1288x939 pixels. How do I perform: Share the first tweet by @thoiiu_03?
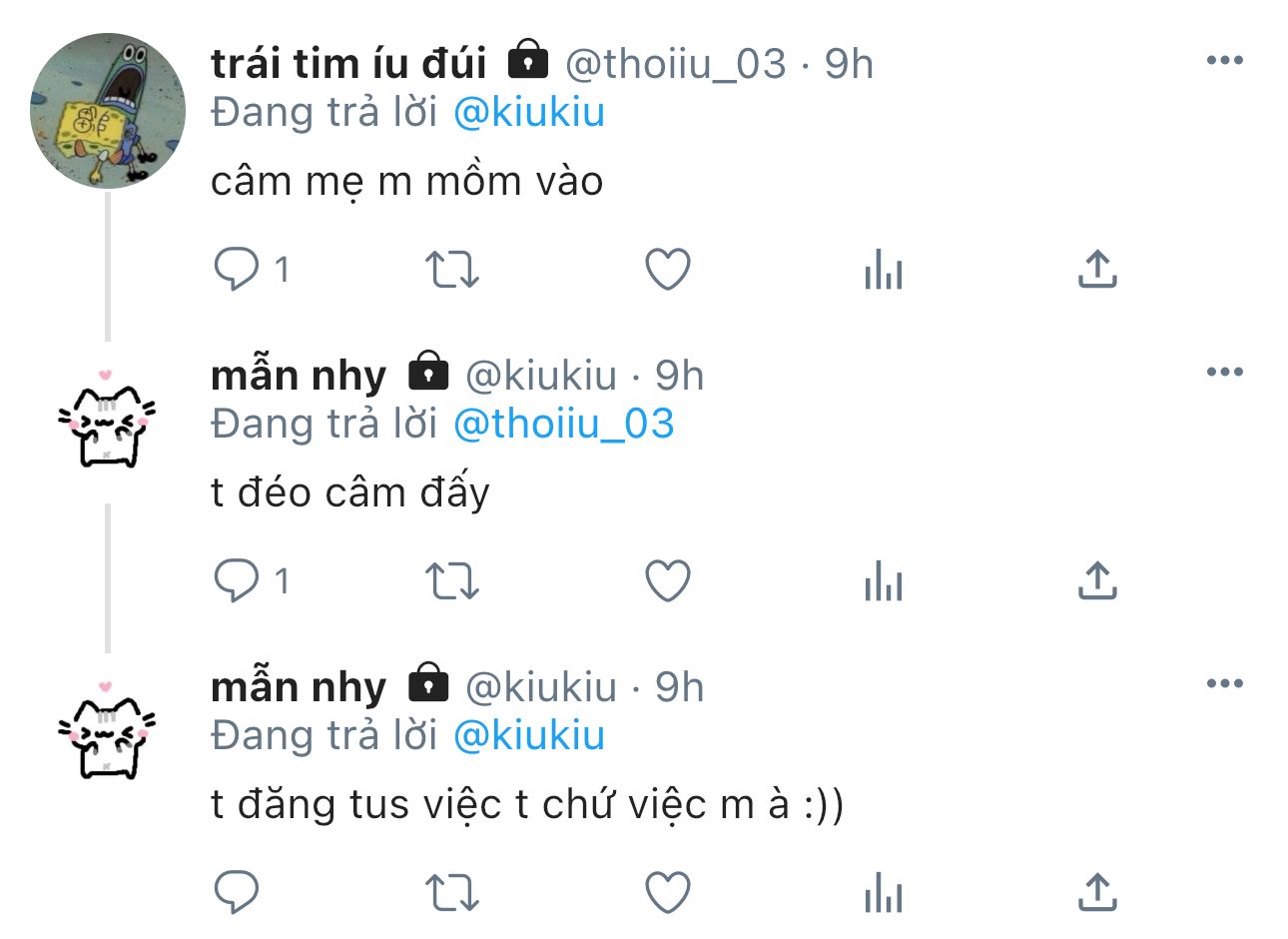click(1097, 269)
